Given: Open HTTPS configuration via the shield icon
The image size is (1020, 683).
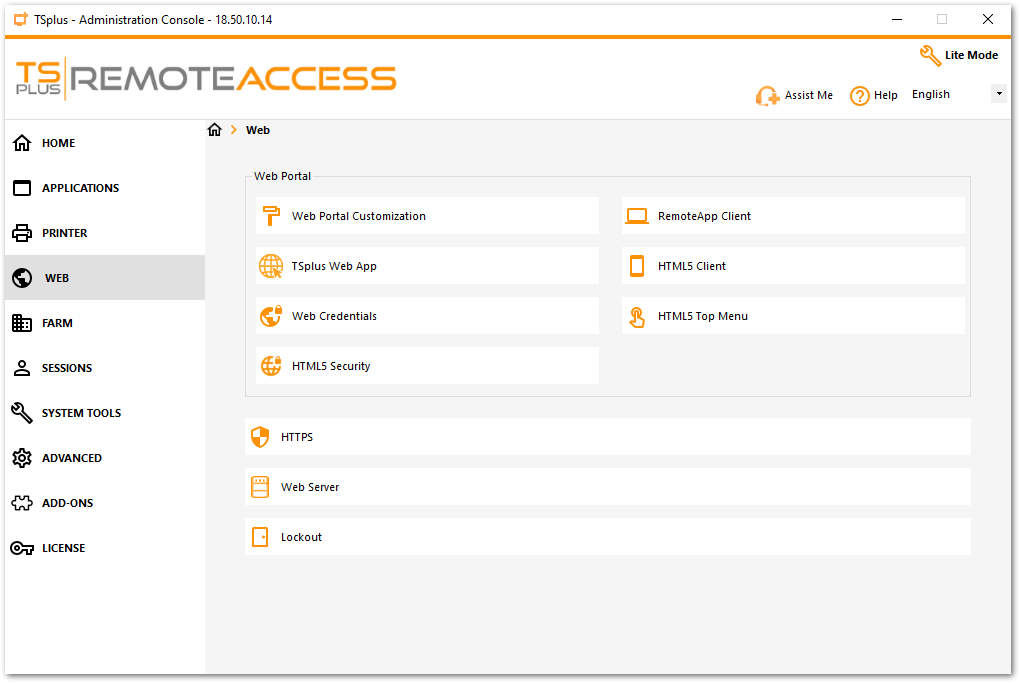Looking at the screenshot, I should (260, 437).
